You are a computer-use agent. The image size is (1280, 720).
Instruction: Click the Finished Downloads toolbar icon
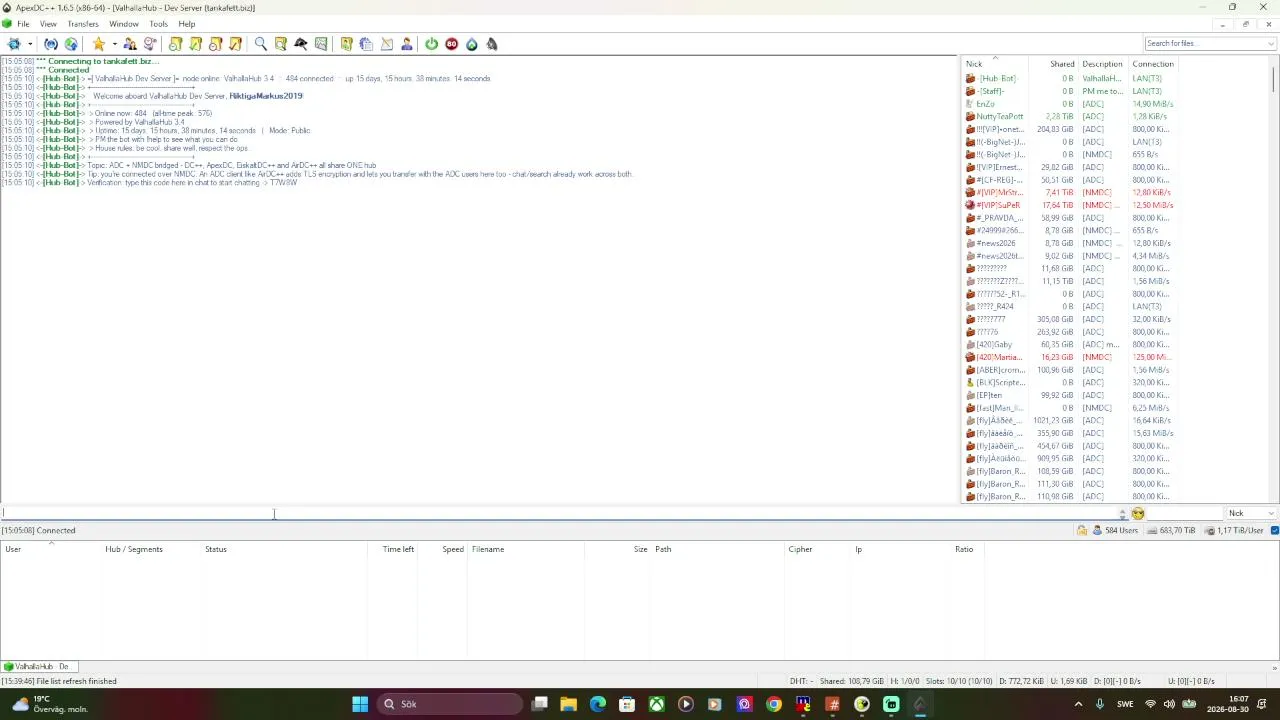pos(196,44)
